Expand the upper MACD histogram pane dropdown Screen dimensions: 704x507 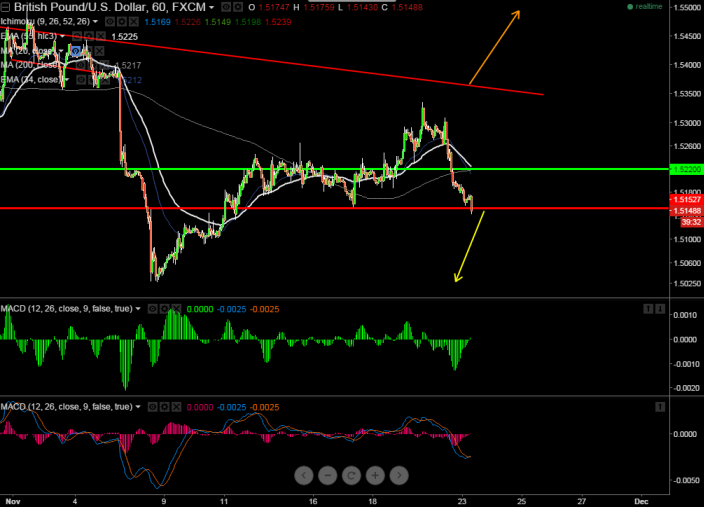[x=138, y=309]
